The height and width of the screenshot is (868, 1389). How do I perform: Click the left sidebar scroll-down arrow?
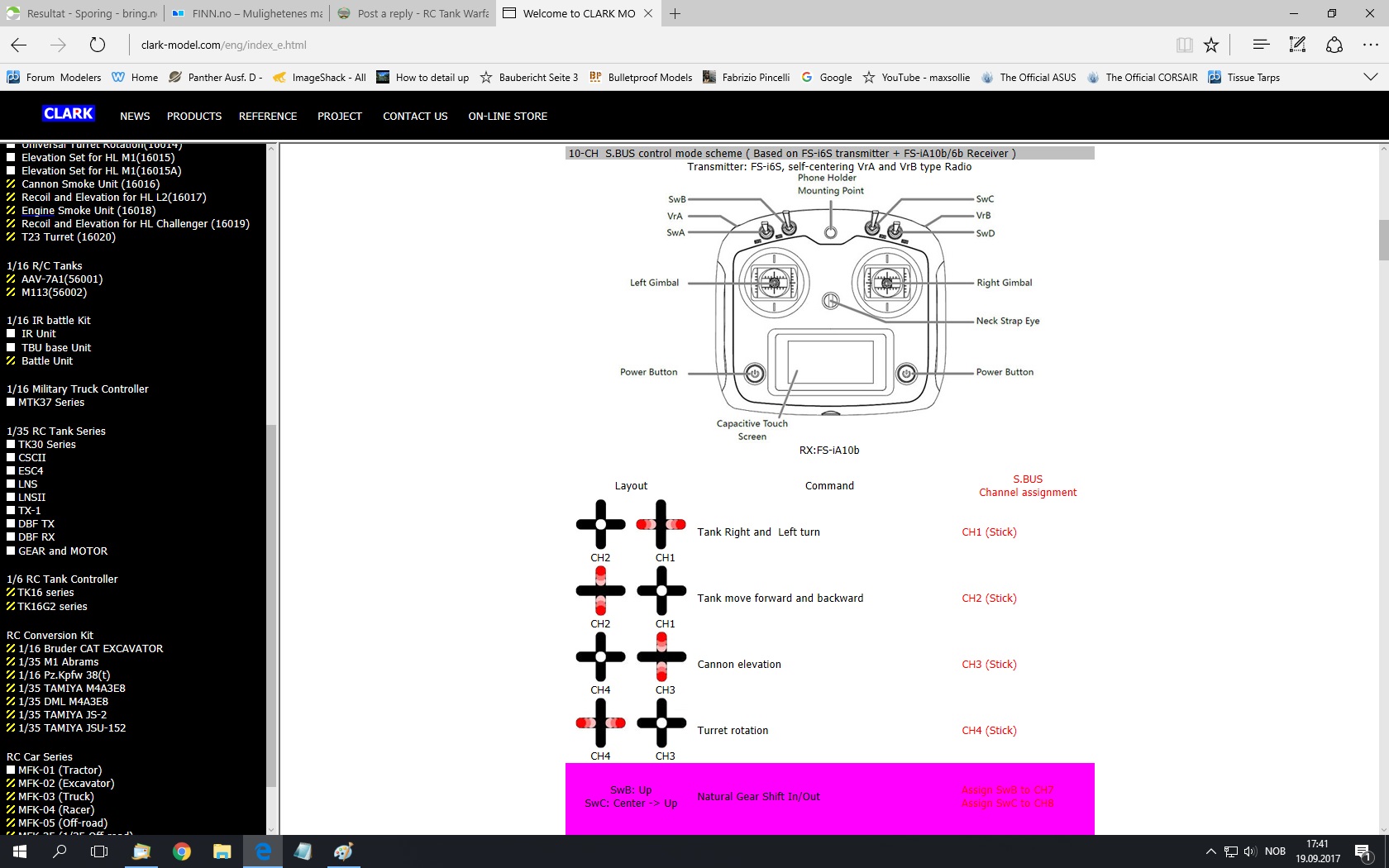click(x=271, y=829)
